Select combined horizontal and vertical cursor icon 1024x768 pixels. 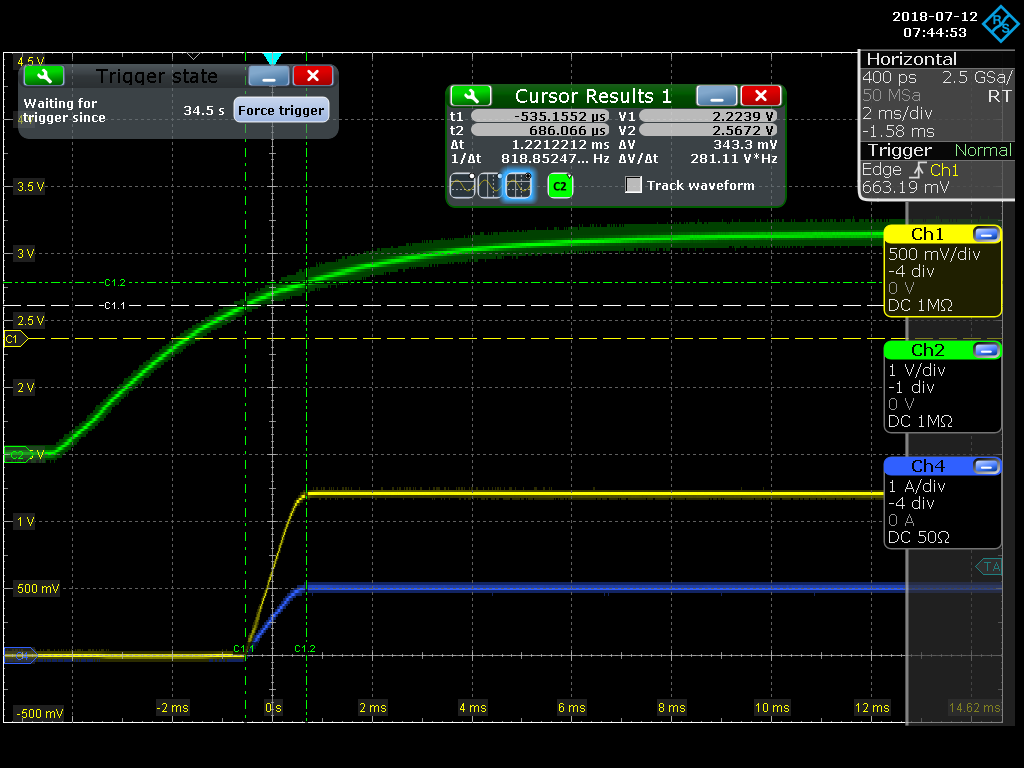519,185
